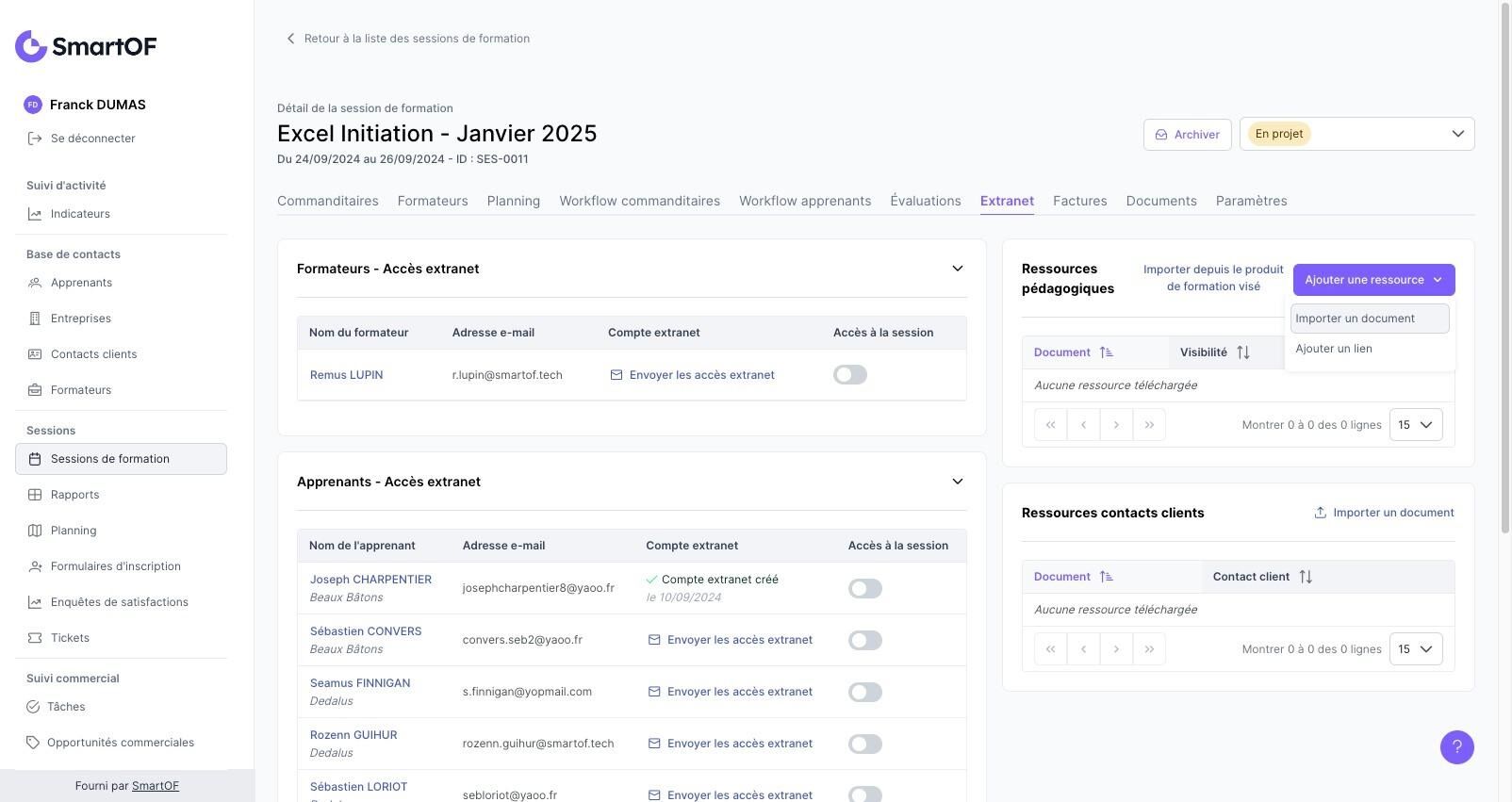Click Importer depuis le produit de formation visé
Viewport: 1512px width, 802px height.
tap(1213, 278)
